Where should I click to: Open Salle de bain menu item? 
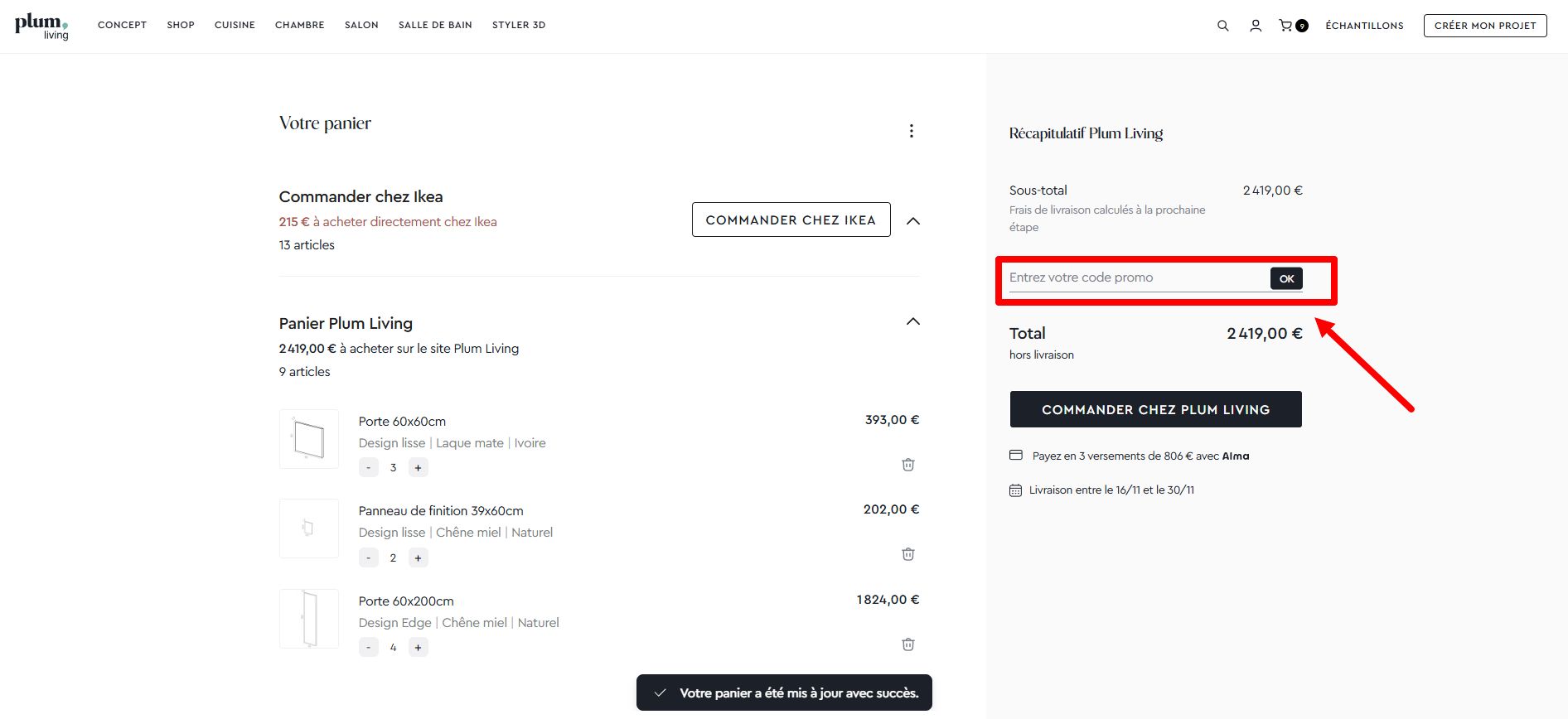(435, 25)
